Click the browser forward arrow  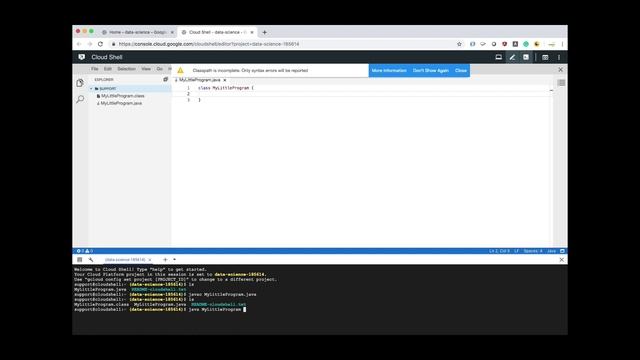pyautogui.click(x=90, y=44)
